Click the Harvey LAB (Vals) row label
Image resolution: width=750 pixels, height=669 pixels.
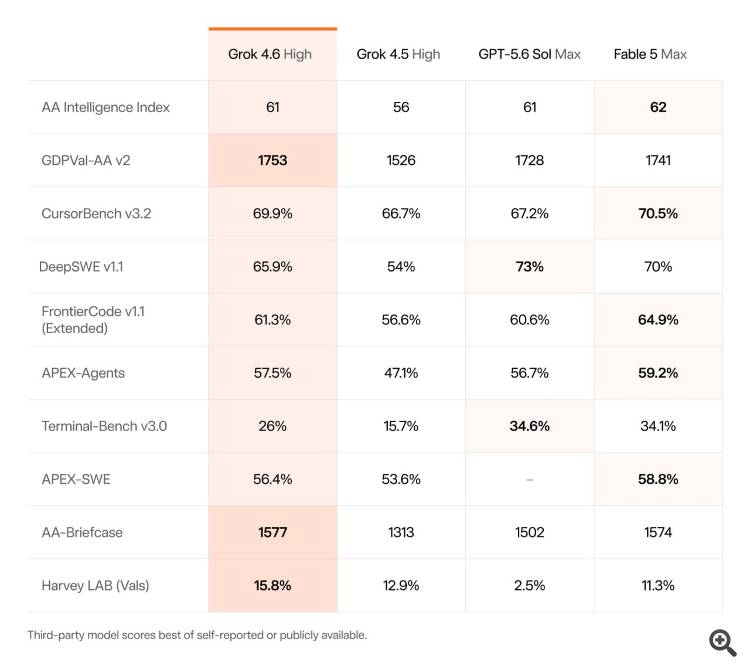tap(96, 585)
